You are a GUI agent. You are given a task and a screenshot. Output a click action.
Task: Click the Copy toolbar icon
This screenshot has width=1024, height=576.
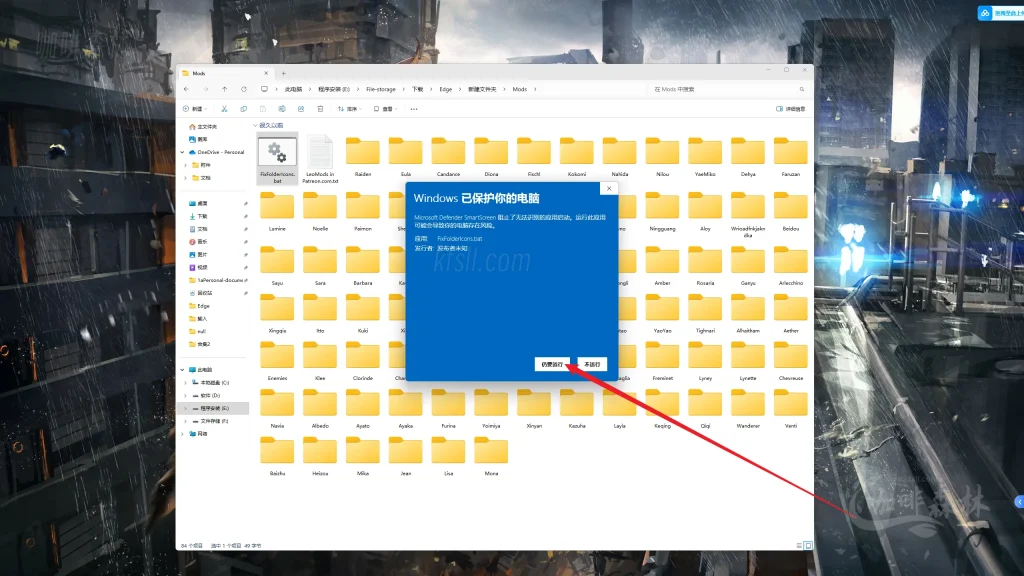244,109
